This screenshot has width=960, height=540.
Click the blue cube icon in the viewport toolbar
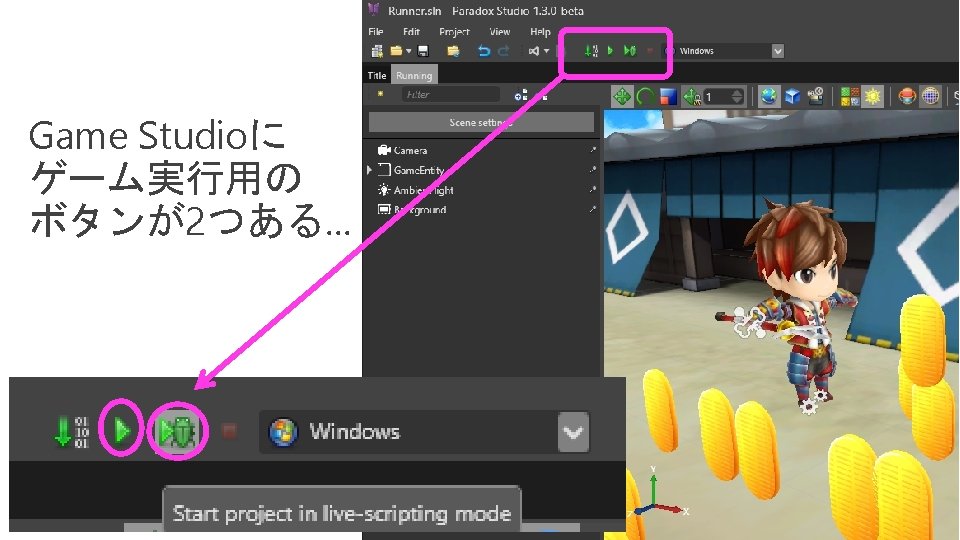pyautogui.click(x=792, y=96)
